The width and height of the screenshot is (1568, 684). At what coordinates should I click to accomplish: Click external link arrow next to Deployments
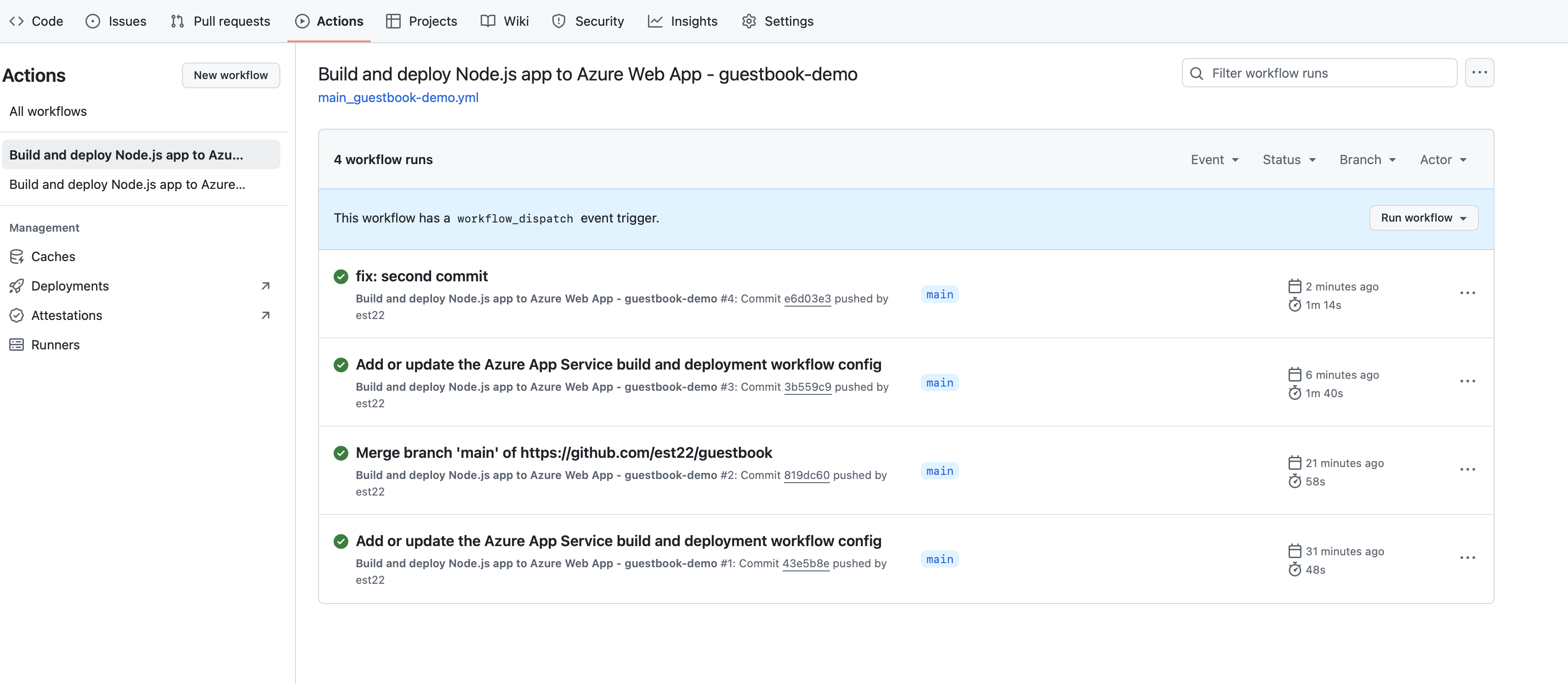click(265, 285)
